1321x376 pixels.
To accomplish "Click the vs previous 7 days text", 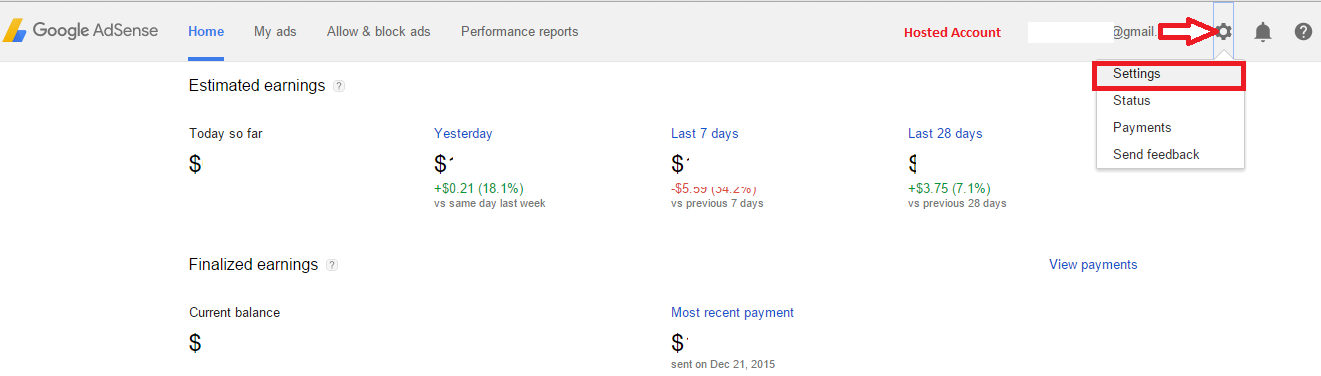I will pyautogui.click(x=717, y=203).
